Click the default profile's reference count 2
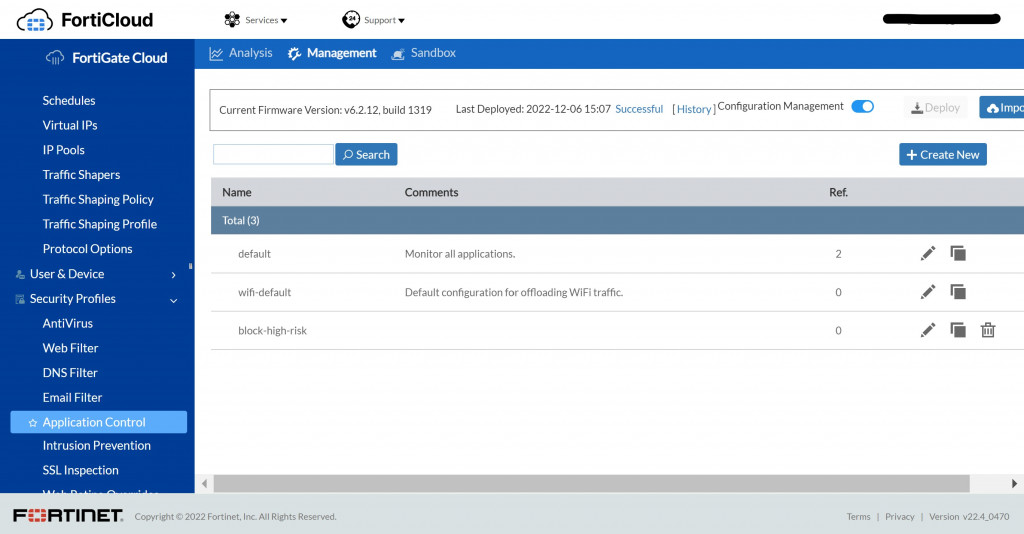1024x534 pixels. pos(839,254)
